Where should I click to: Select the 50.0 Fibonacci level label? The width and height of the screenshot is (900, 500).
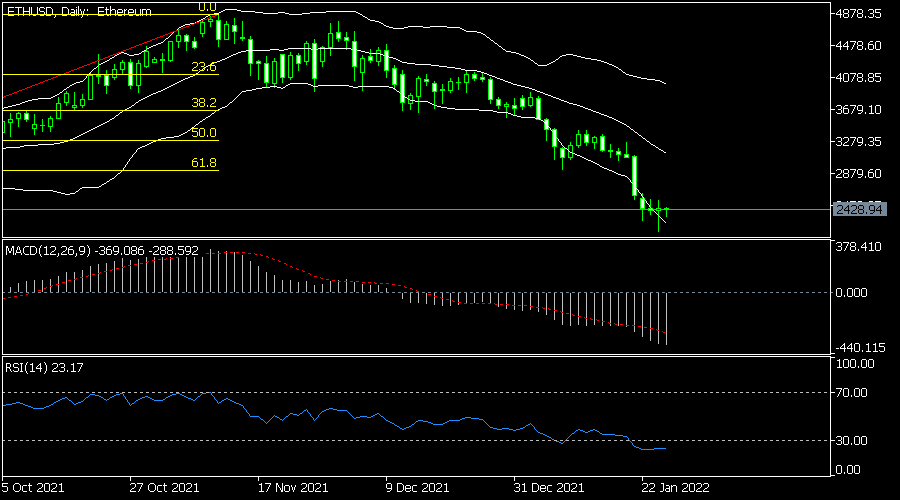click(204, 133)
